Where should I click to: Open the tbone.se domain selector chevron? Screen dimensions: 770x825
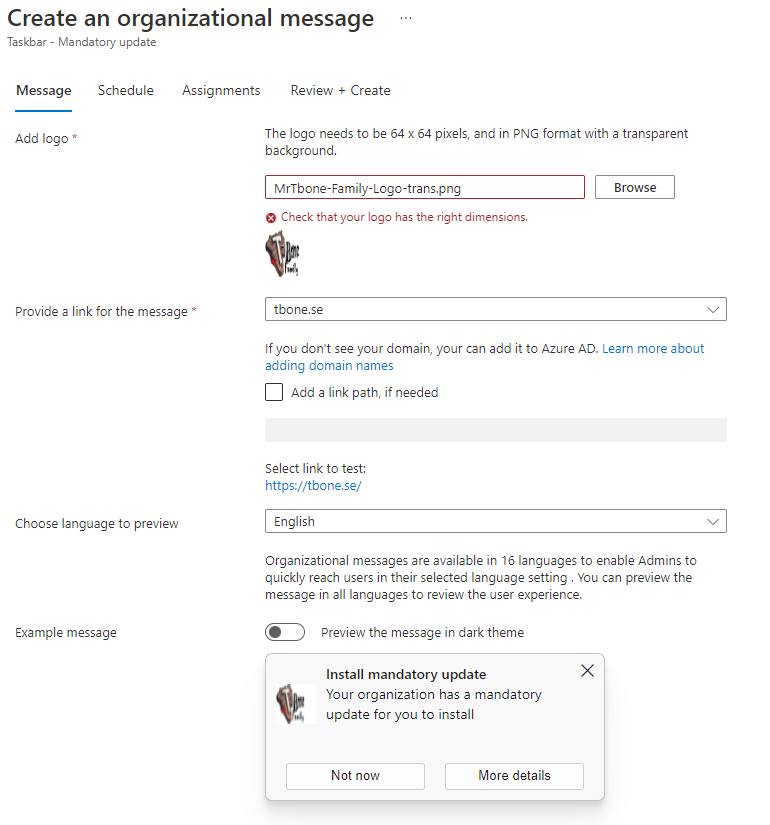(x=713, y=309)
